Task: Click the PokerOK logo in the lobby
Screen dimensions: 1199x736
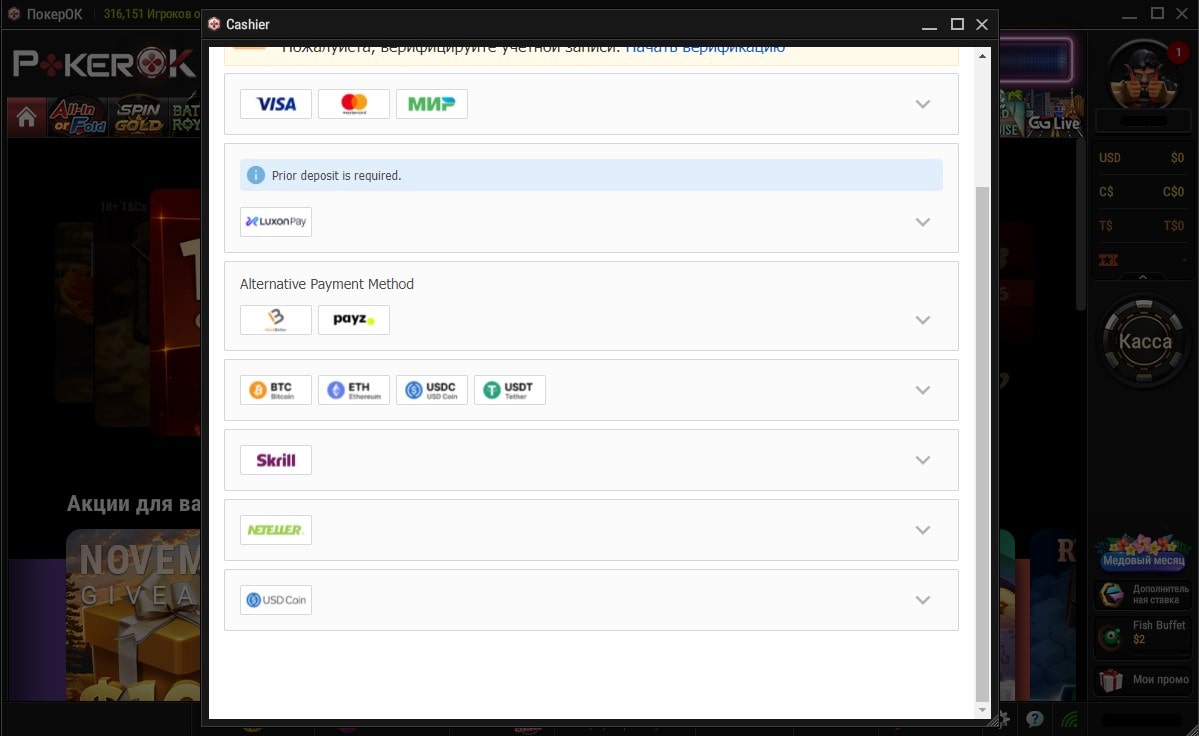Action: (104, 63)
